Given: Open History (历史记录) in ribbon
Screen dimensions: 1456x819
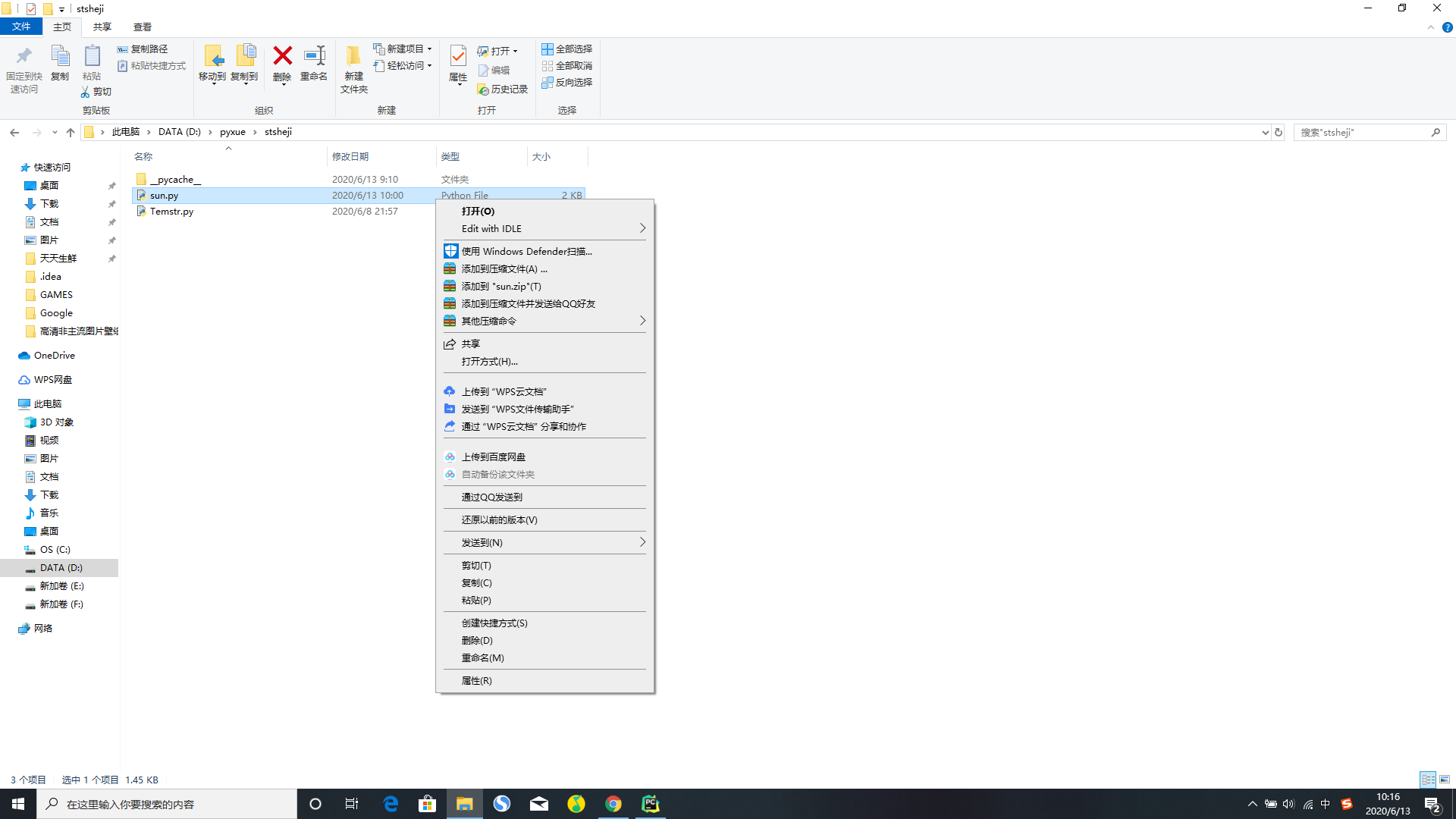Looking at the screenshot, I should (x=502, y=89).
